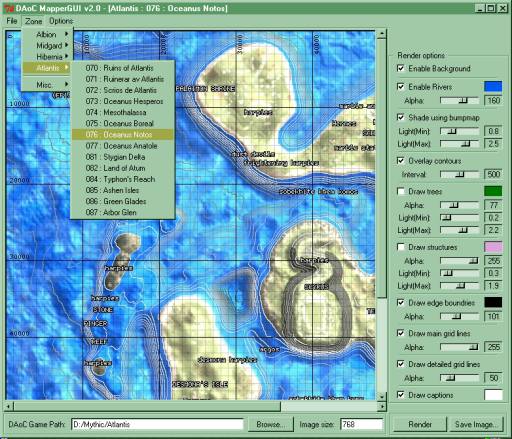
Task: Click the DAoC MapperGUI title bar app icon
Action: point(9,8)
